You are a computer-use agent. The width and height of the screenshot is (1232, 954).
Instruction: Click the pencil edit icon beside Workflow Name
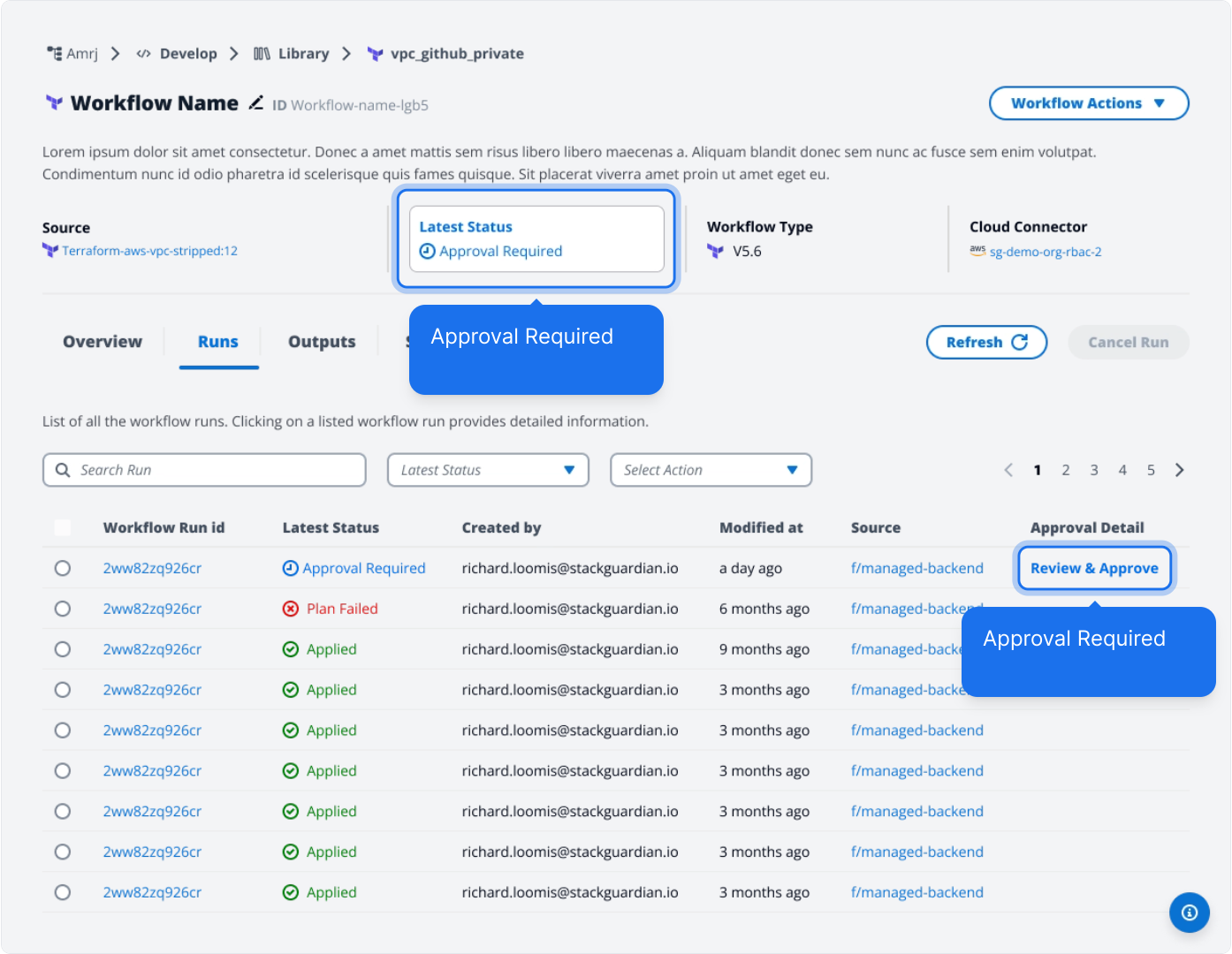click(255, 103)
